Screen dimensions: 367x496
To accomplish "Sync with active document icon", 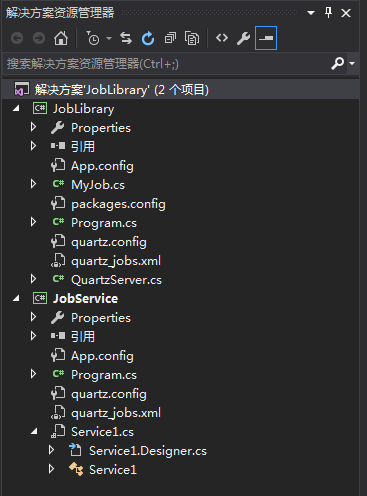I will (126, 38).
